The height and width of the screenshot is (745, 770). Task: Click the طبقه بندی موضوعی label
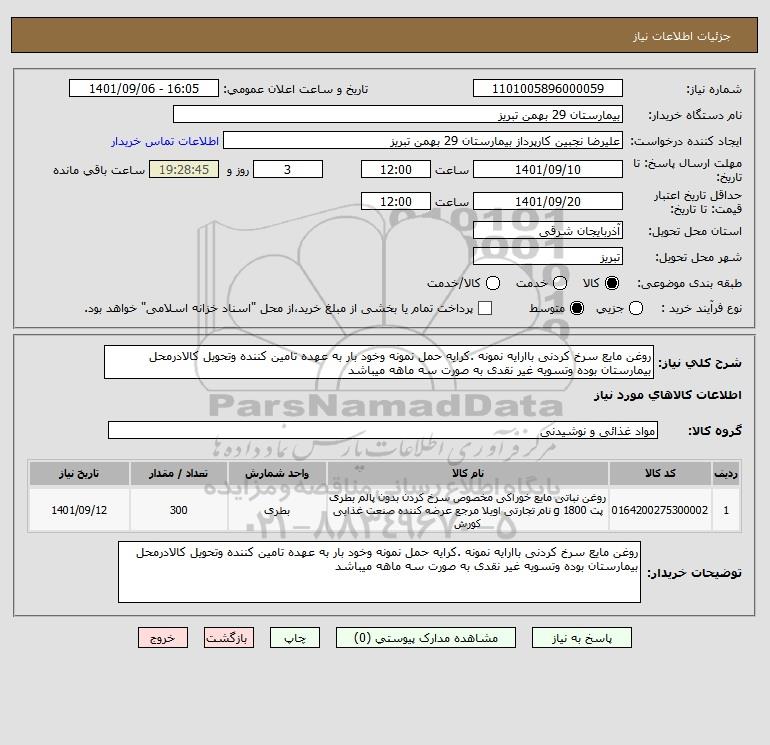click(689, 283)
